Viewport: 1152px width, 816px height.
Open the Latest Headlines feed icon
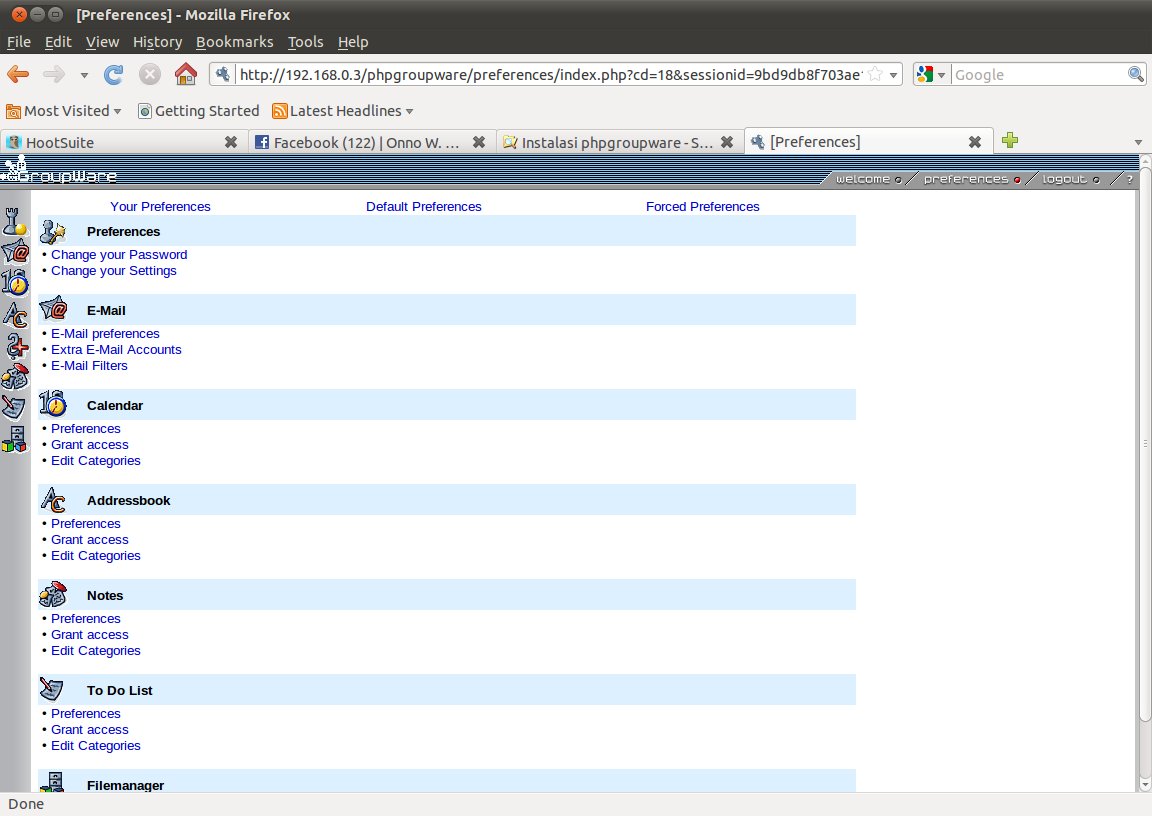click(279, 111)
